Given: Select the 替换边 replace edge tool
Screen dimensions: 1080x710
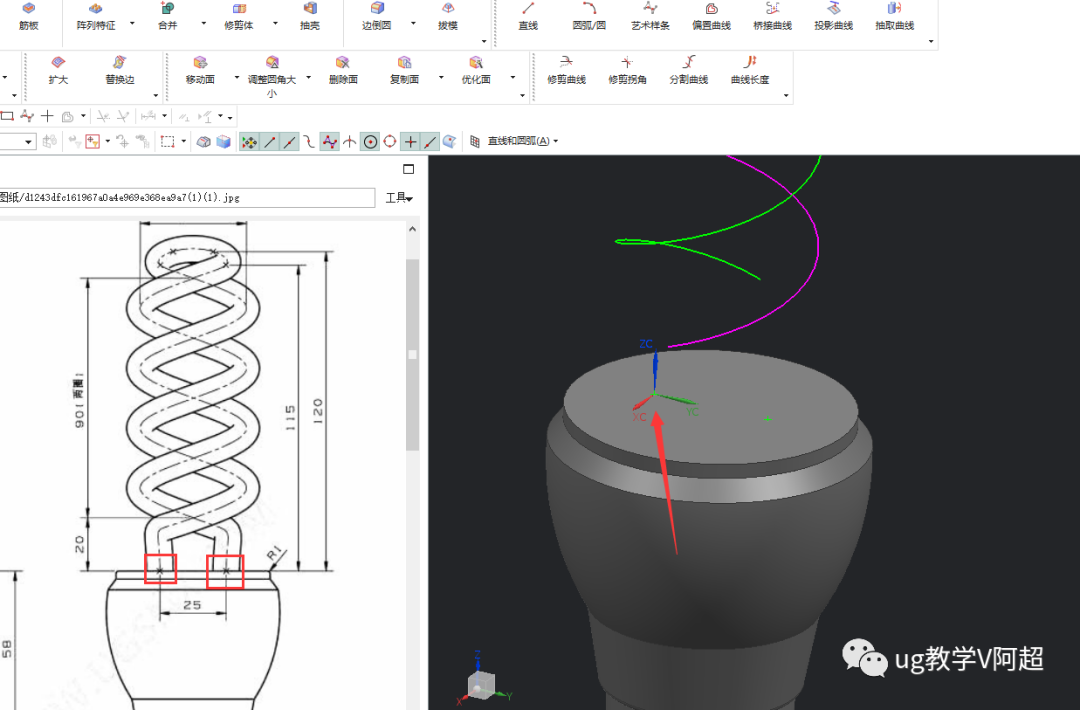Looking at the screenshot, I should (120, 71).
